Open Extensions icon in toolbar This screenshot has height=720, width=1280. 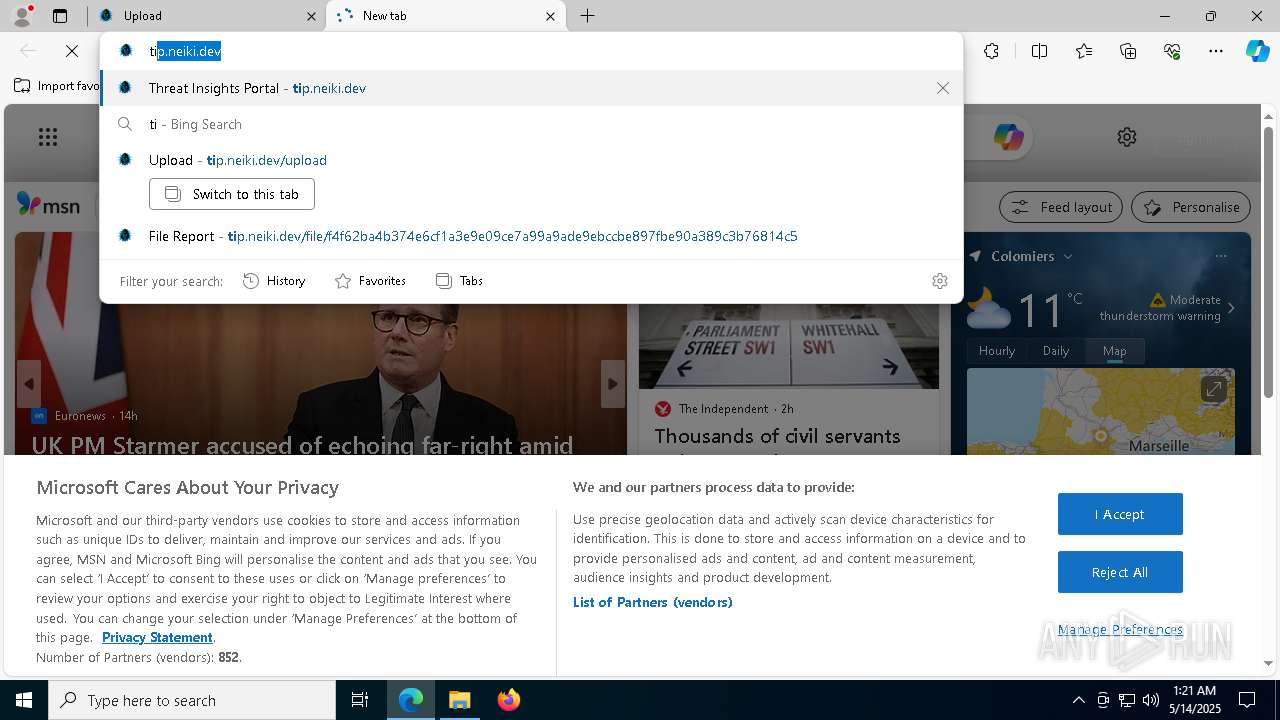click(991, 51)
